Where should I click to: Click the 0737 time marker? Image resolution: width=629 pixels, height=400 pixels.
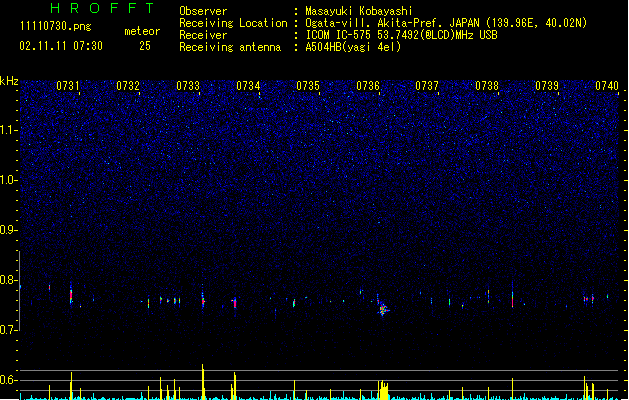[x=427, y=86]
